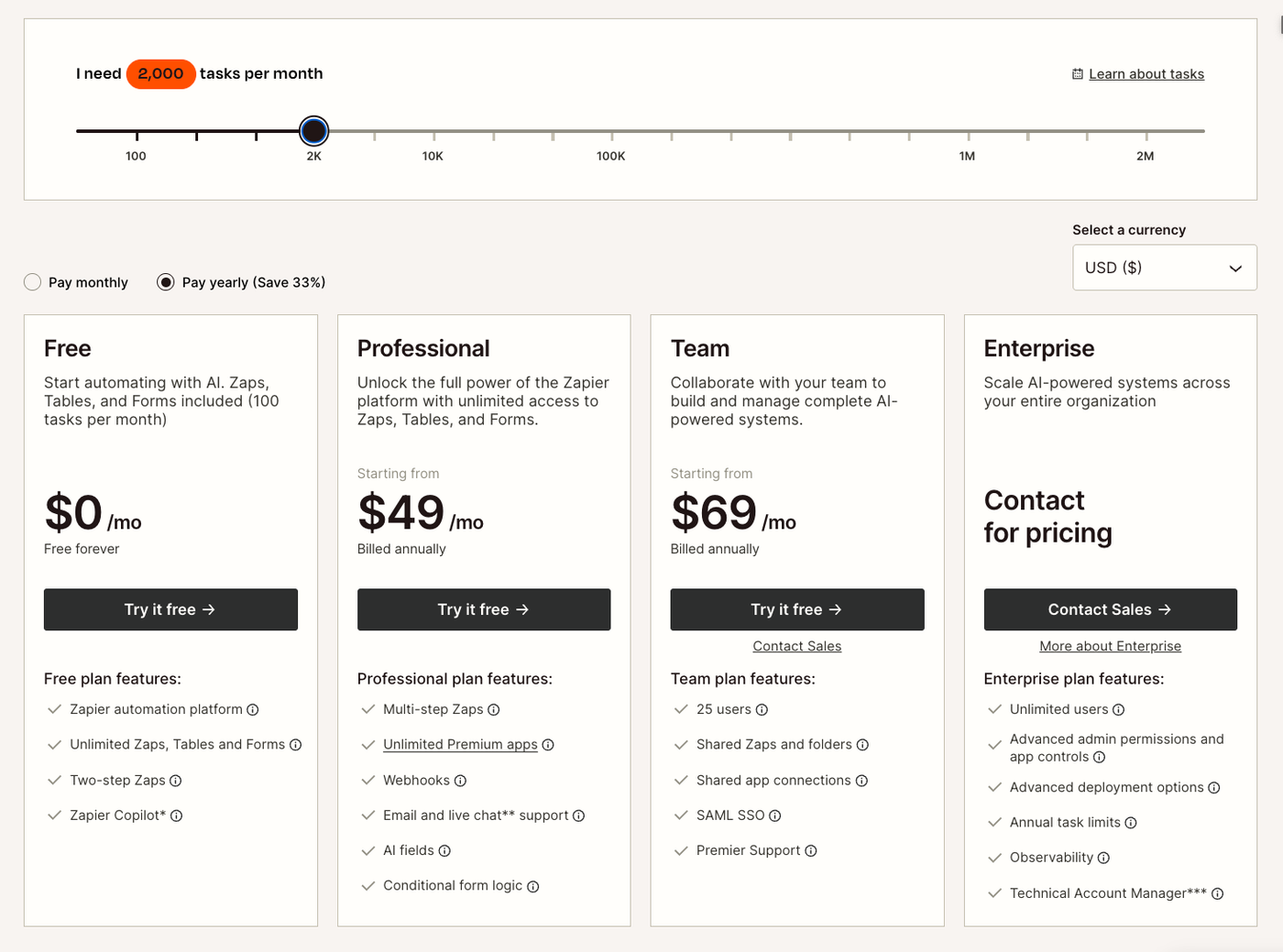Image resolution: width=1283 pixels, height=952 pixels.
Task: Click info icon beside Webhooks feature
Action: (x=461, y=781)
